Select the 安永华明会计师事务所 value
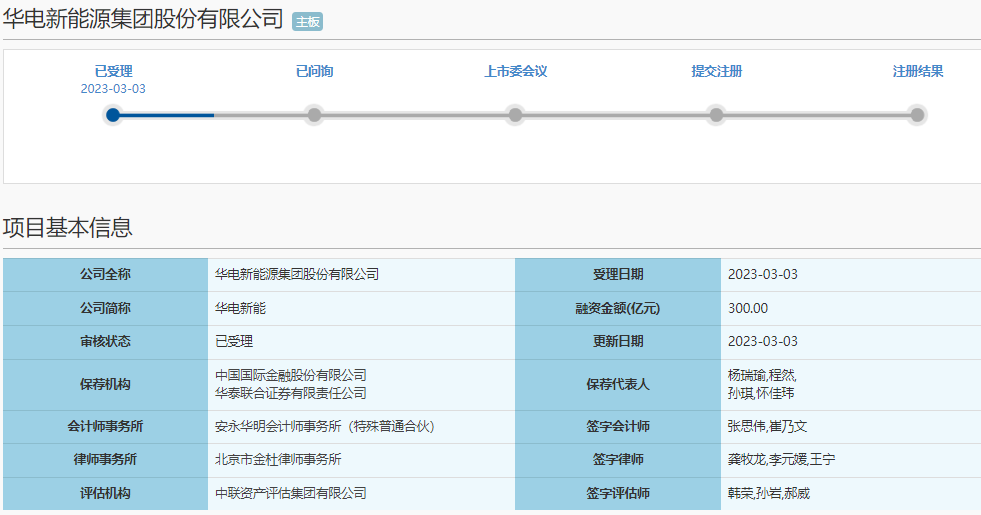Screen dimensions: 981x515 pos(324,427)
